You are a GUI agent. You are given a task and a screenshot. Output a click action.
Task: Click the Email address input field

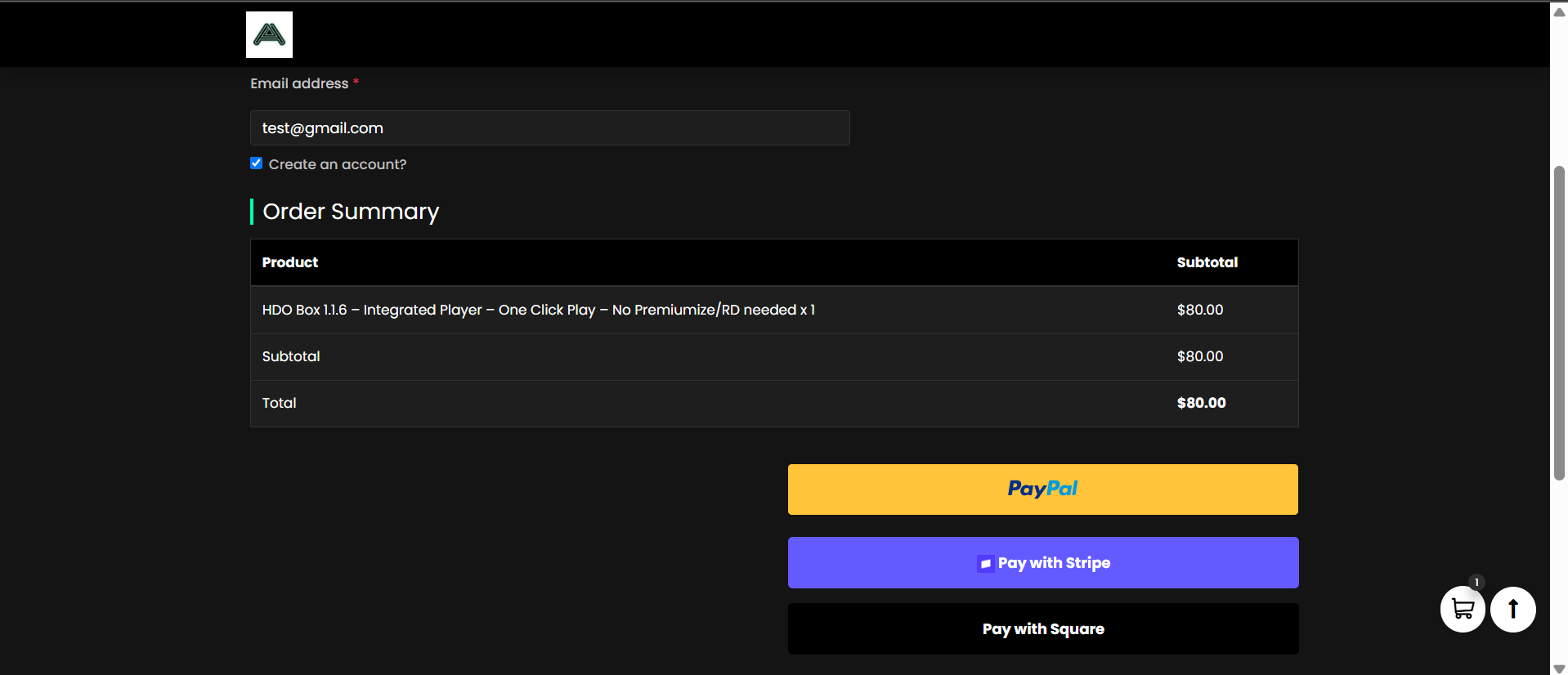[x=549, y=128]
